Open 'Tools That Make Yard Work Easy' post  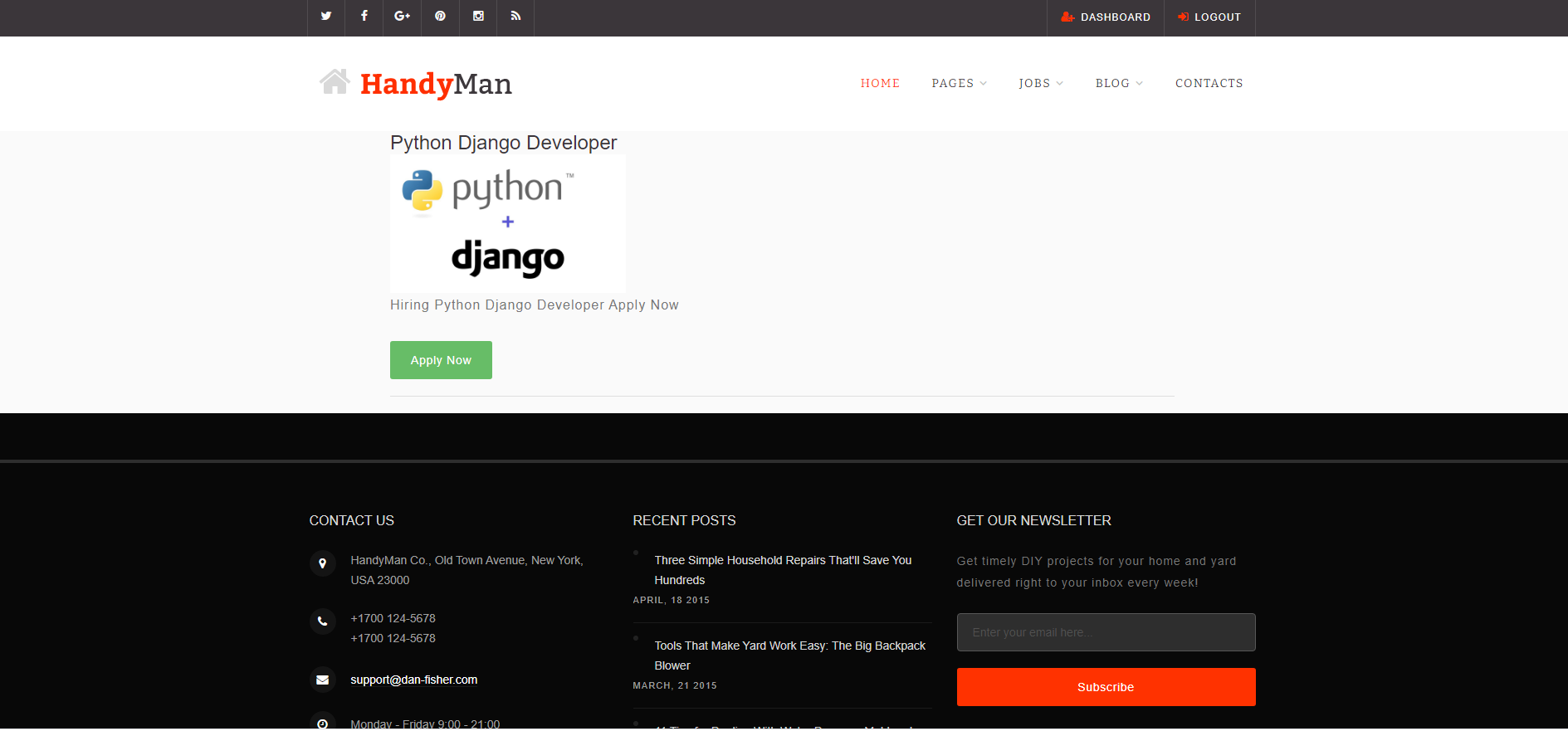click(x=789, y=655)
